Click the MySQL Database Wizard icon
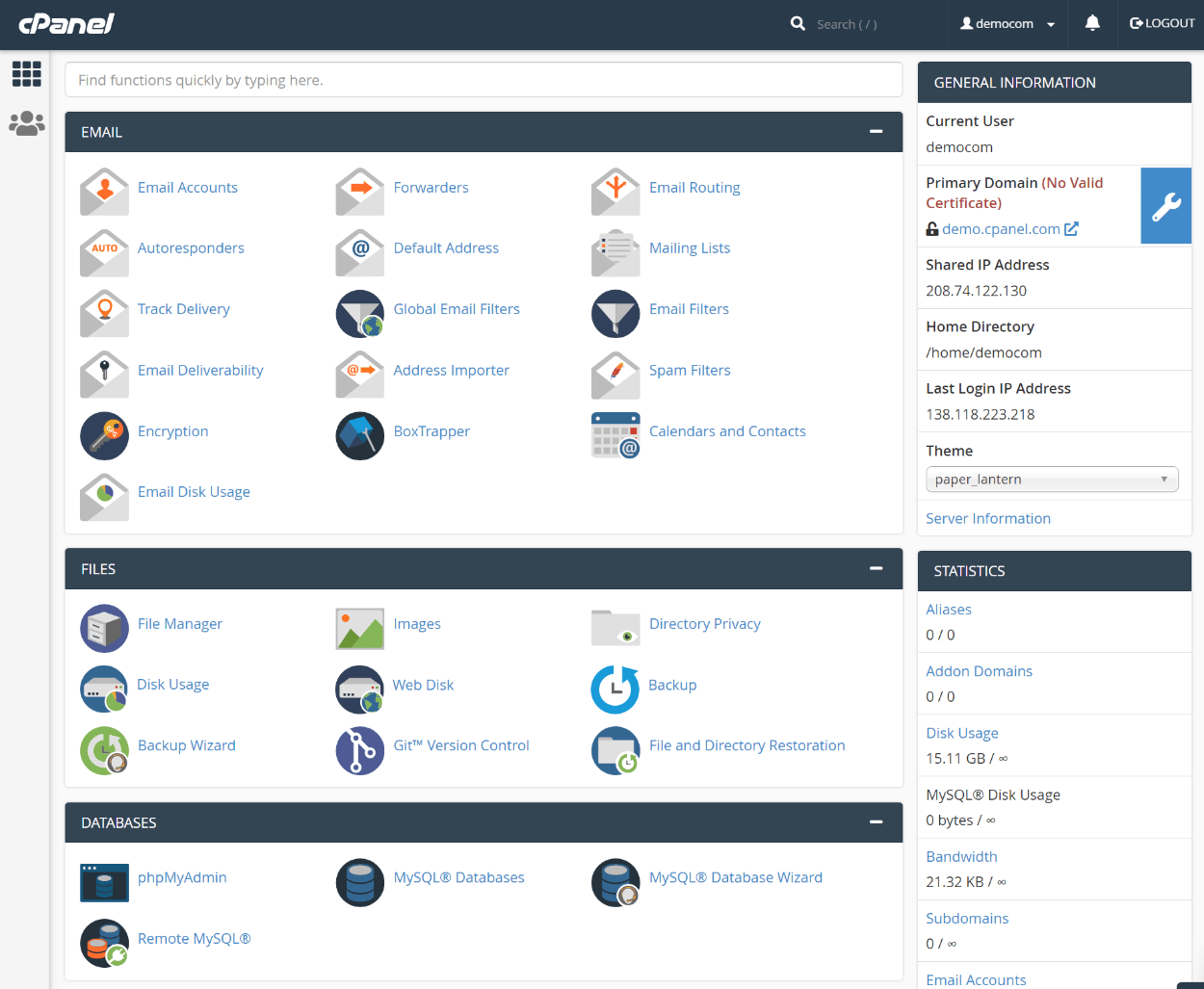 (615, 882)
